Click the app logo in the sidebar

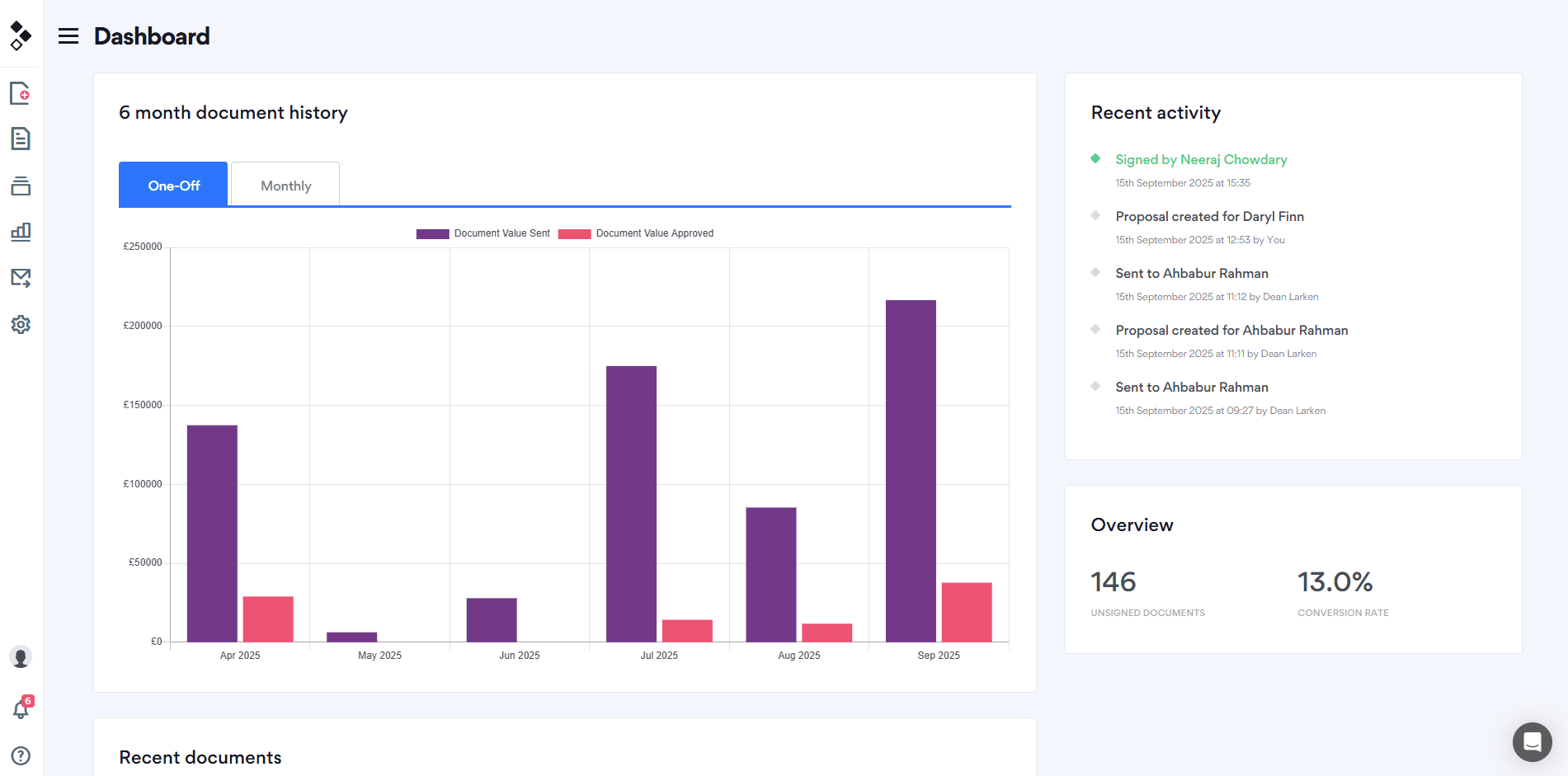21,35
